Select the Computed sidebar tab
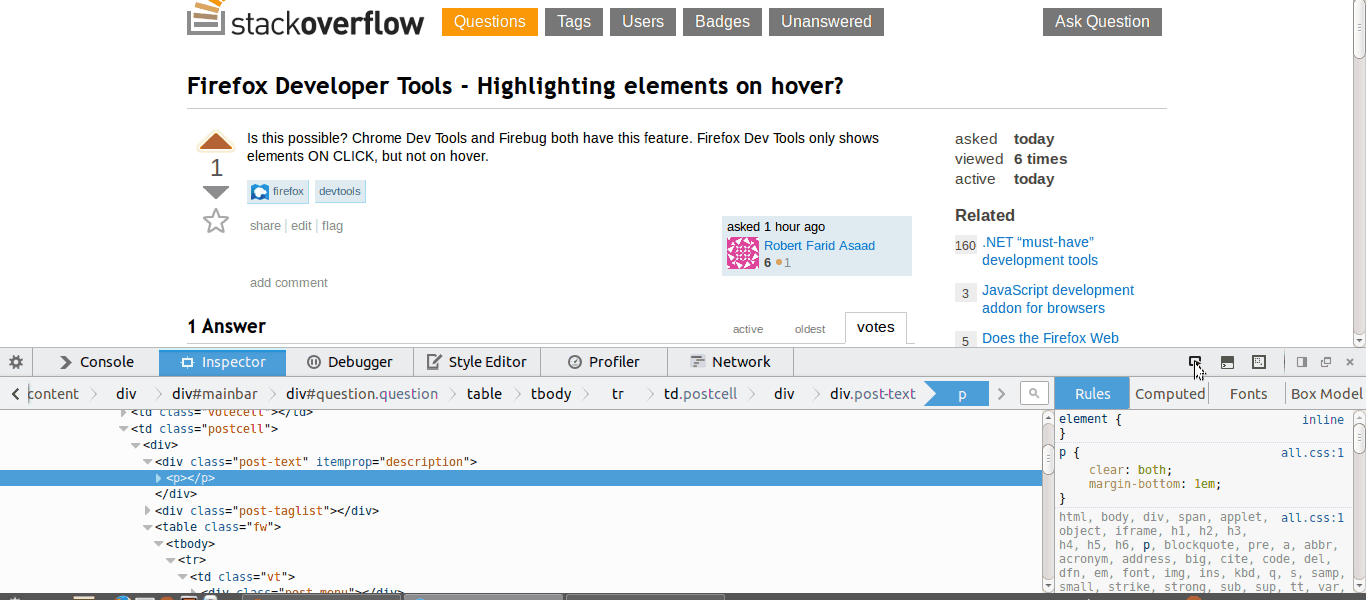This screenshot has height=600, width=1366. tap(1170, 393)
